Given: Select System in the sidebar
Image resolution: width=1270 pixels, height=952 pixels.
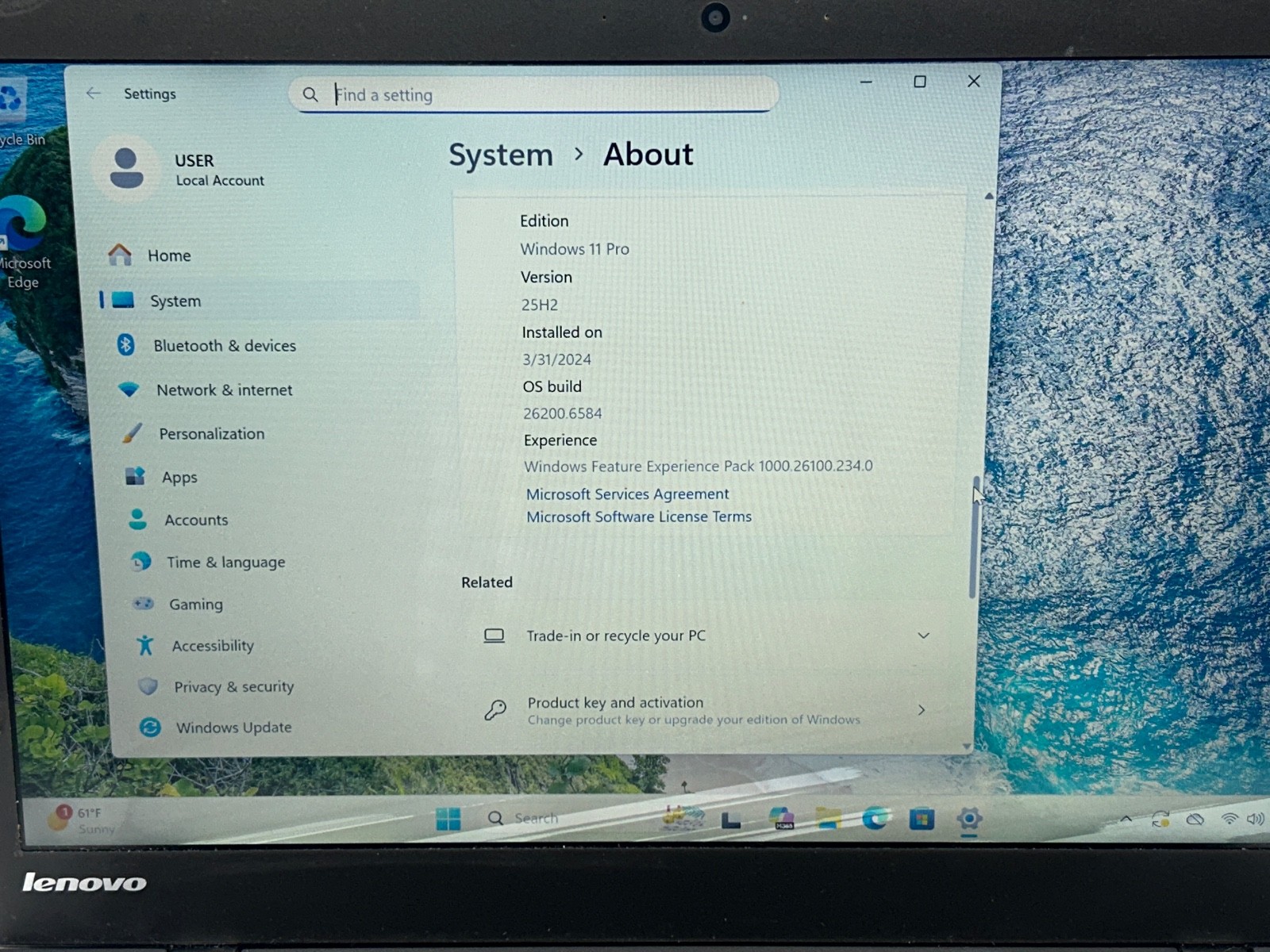Looking at the screenshot, I should point(260,301).
